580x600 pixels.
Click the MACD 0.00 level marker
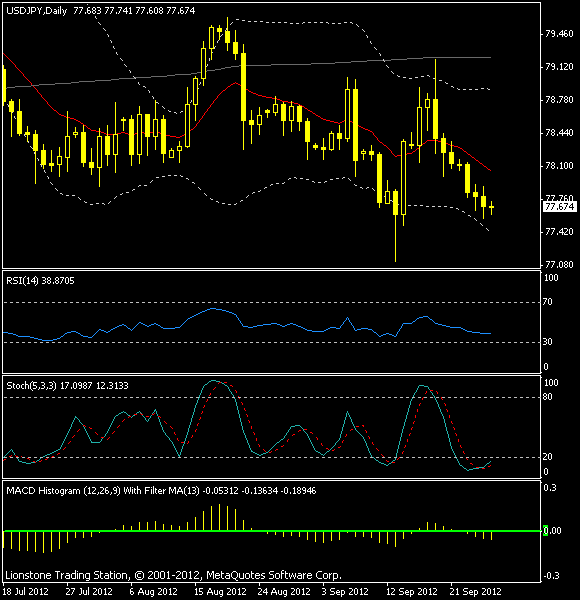(x=552, y=531)
